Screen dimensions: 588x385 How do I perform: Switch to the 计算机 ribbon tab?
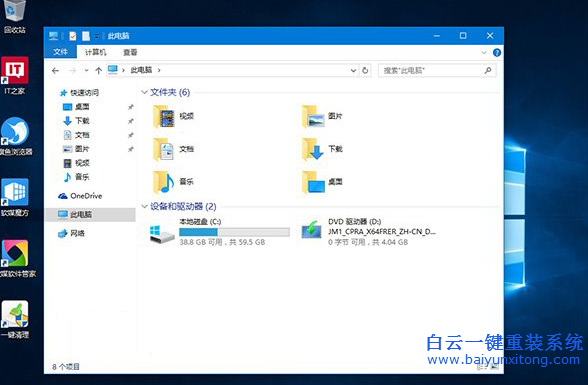[95, 52]
